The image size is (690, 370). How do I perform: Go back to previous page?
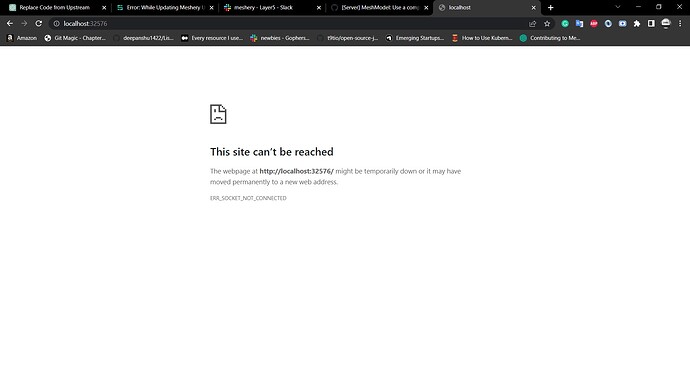[10, 23]
